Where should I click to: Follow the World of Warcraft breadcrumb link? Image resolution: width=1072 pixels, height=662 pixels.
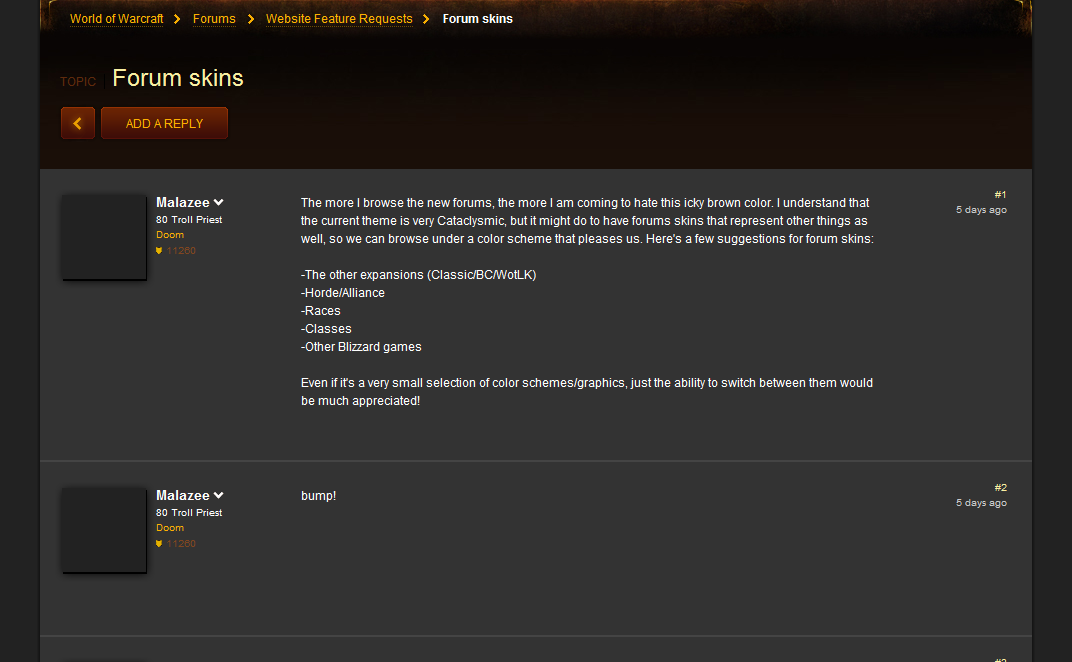point(116,18)
